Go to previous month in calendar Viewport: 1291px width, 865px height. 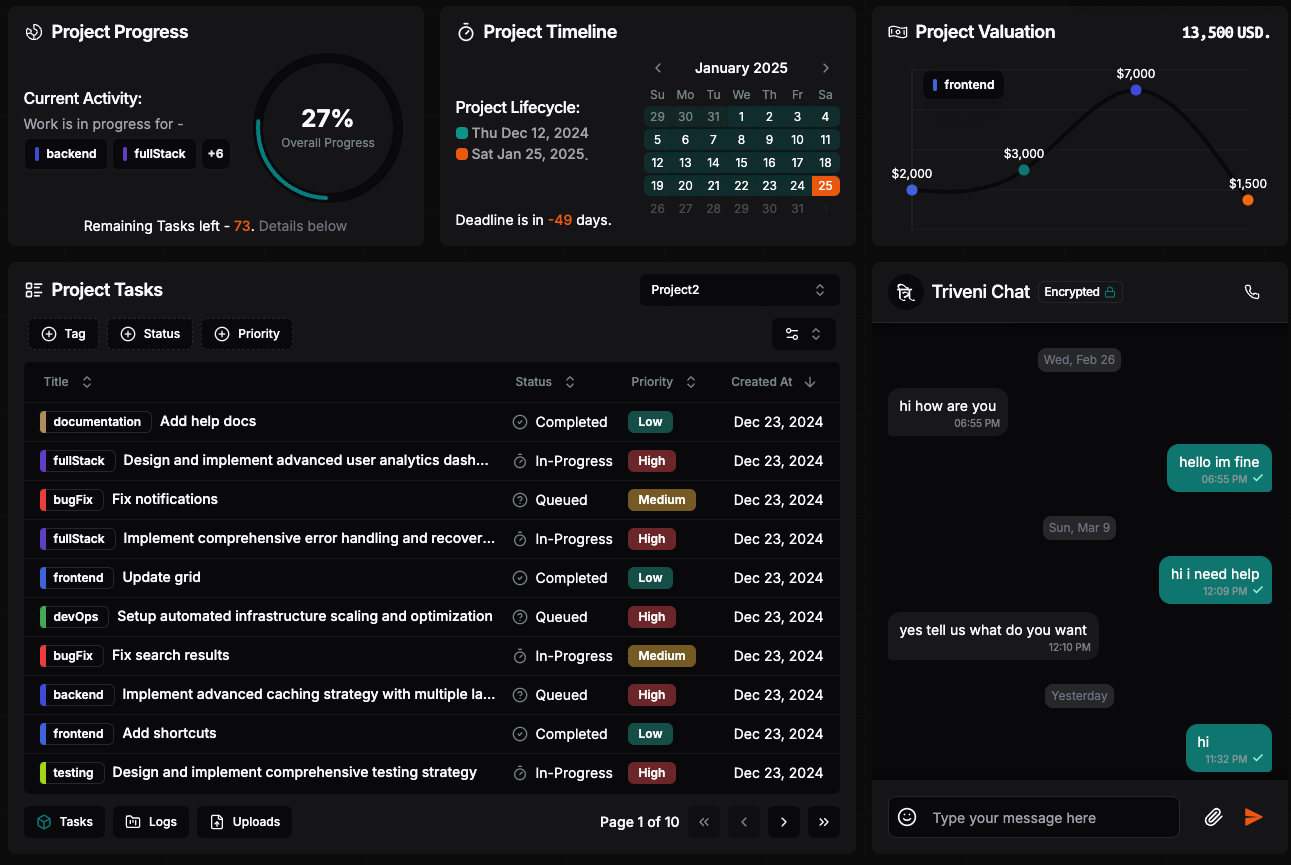coord(658,68)
